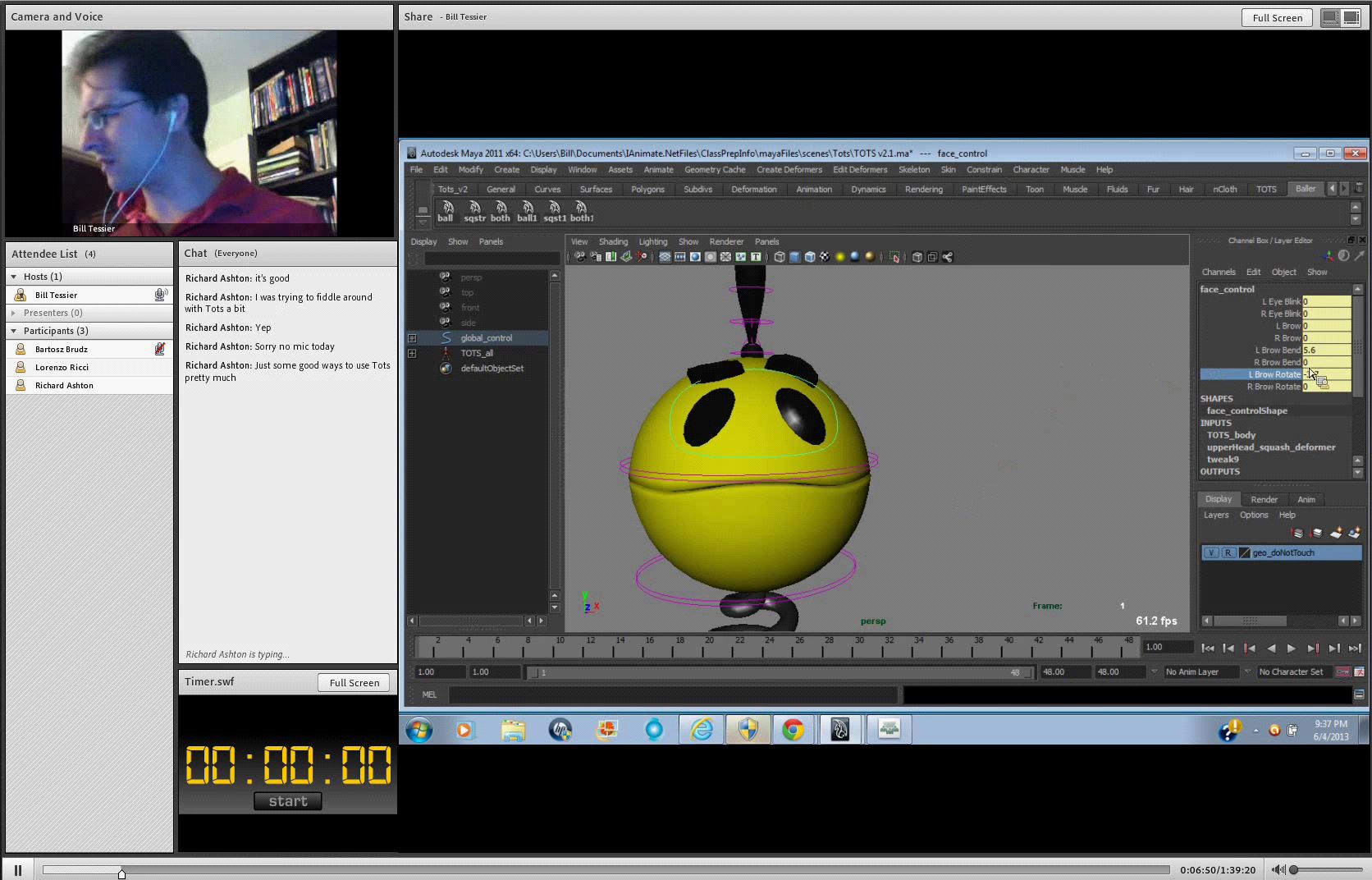The image size is (1372, 880).
Task: Enable wireframe display cube icon
Action: (780, 257)
